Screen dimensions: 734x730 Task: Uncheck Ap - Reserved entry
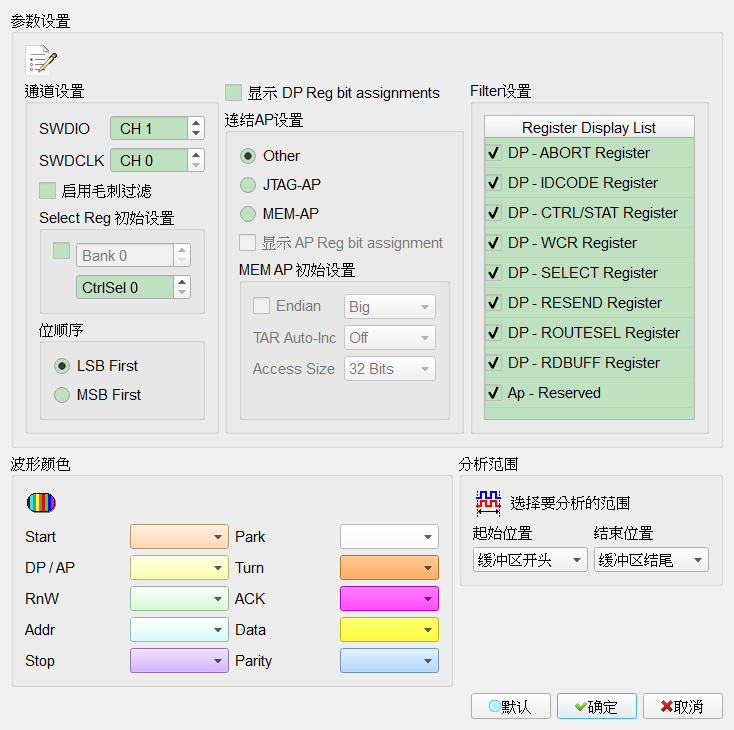pos(493,392)
